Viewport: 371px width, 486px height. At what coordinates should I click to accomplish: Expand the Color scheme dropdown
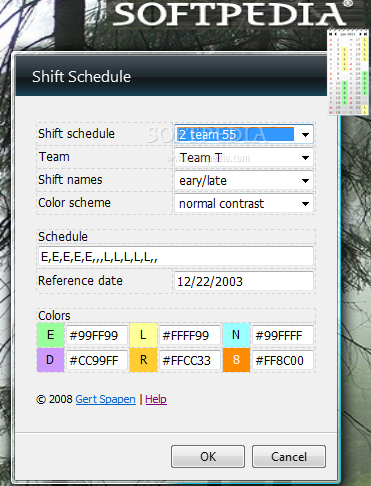click(x=244, y=203)
